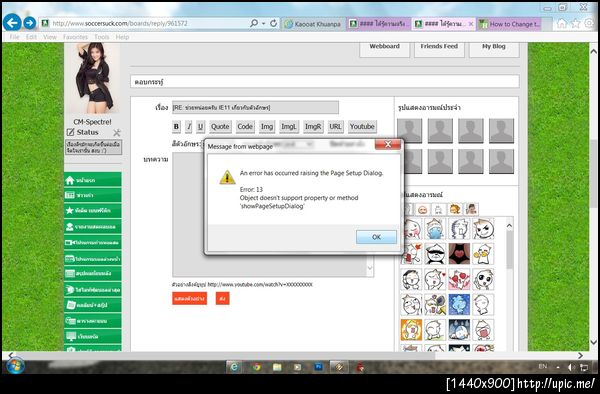Click the crossed tools icon beside Status
This screenshot has width=600, height=394.
(117, 133)
